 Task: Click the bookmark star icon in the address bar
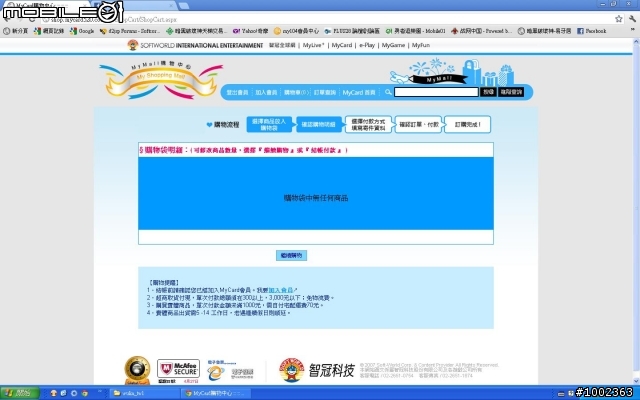point(619,19)
